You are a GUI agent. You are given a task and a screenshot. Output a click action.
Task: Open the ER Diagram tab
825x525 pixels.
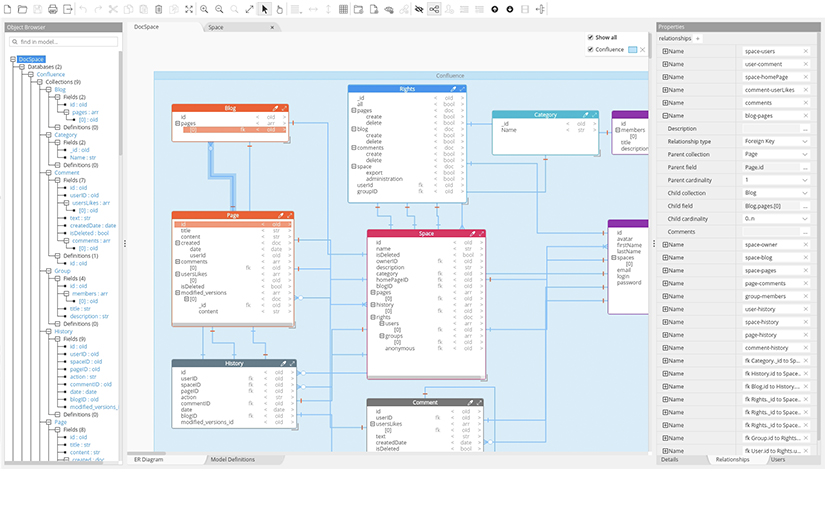[x=148, y=459]
